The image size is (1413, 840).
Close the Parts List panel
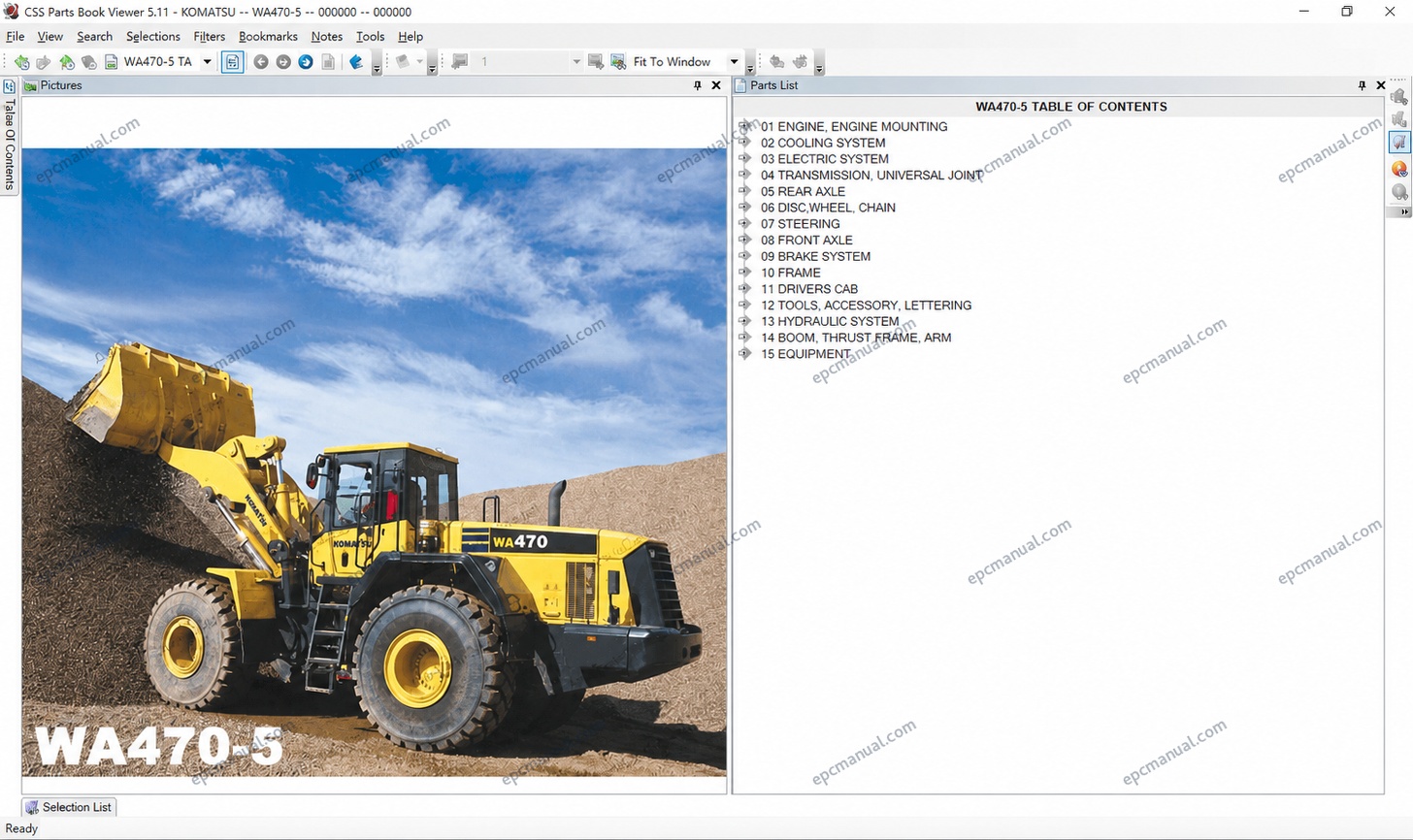click(1381, 85)
